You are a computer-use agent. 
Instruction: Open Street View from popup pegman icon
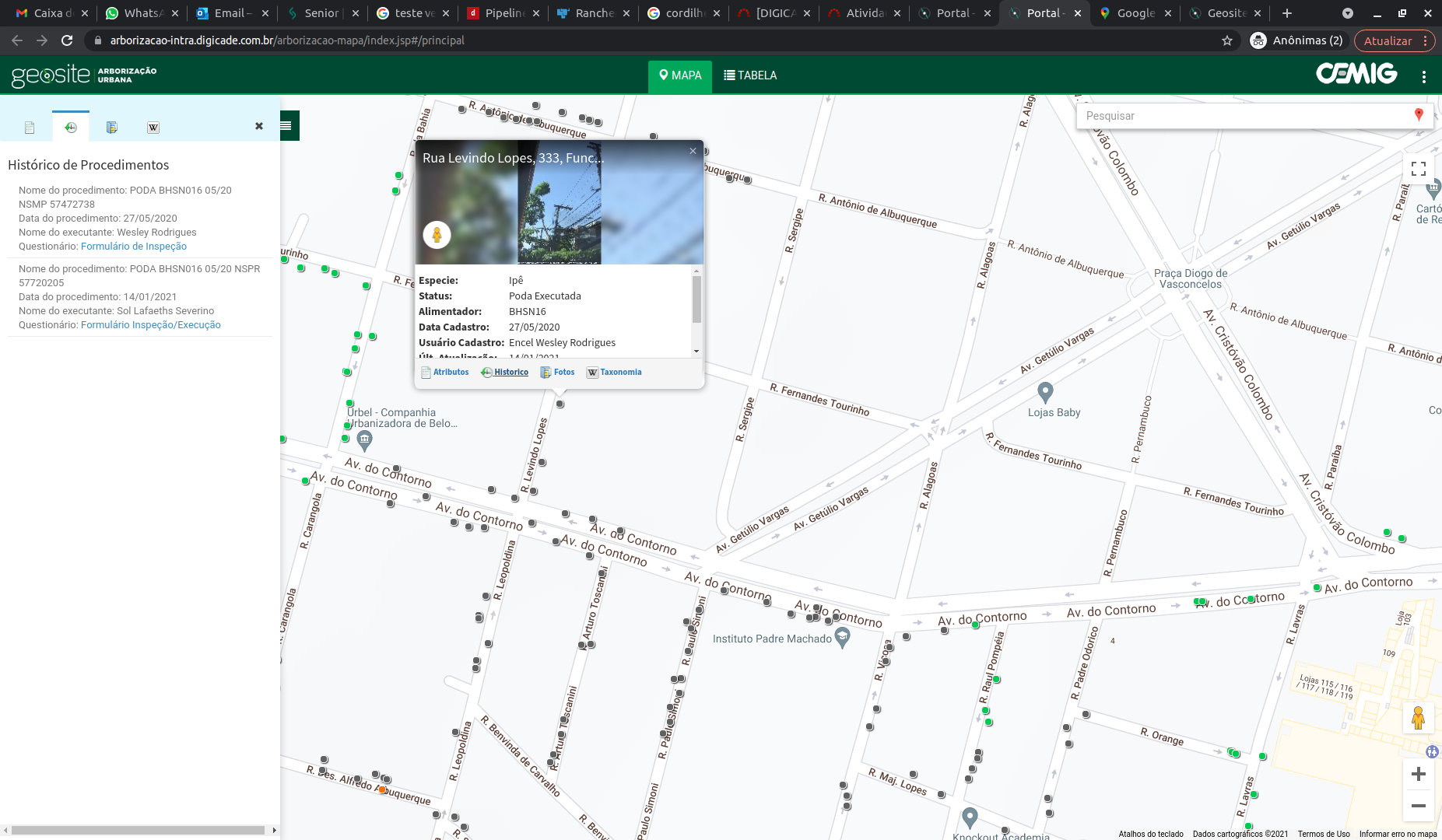[x=437, y=234]
